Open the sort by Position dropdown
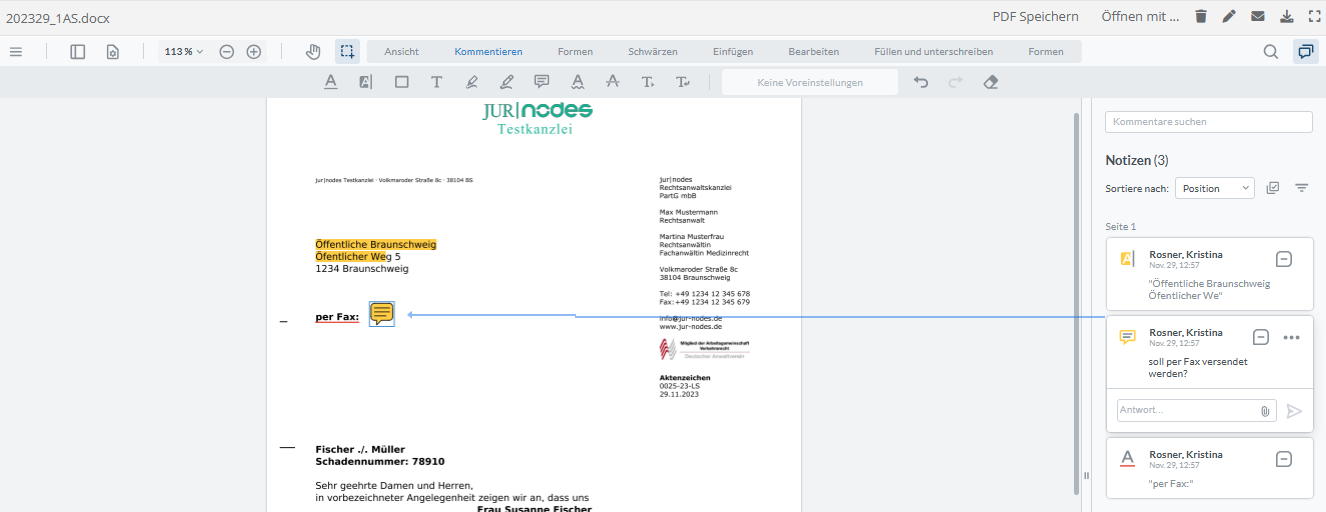 coord(1214,188)
